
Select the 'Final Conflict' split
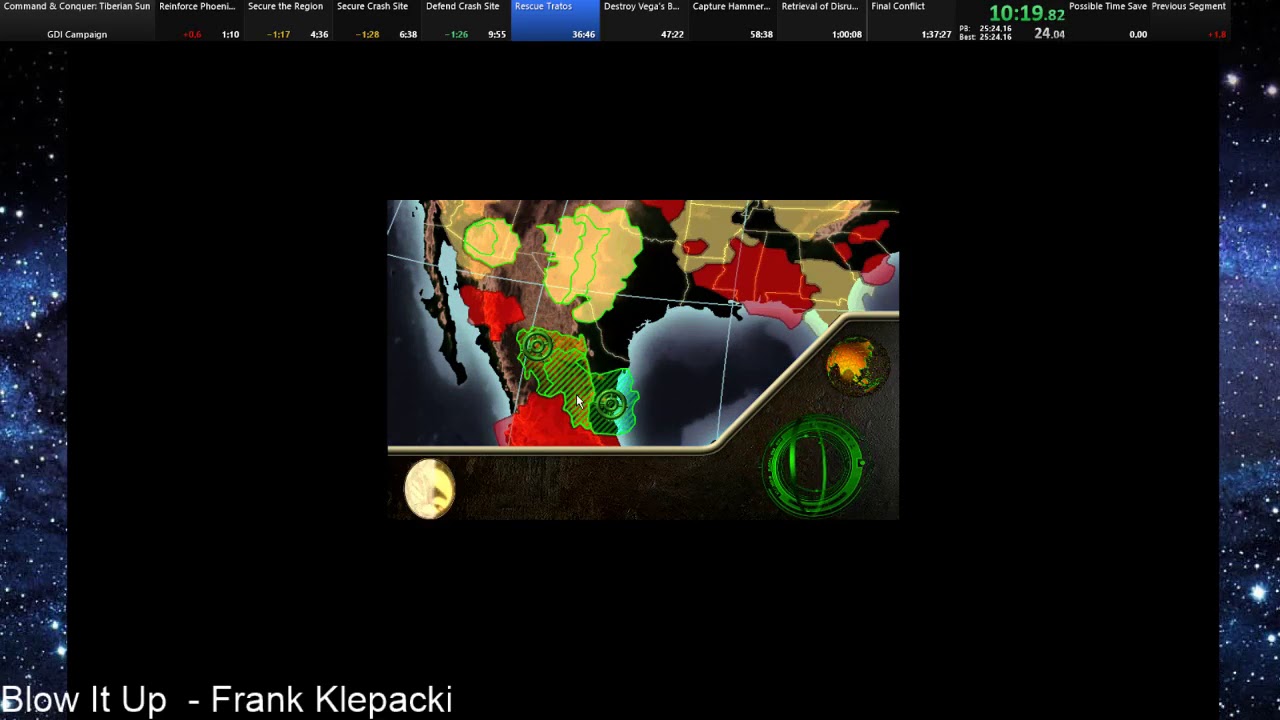coord(911,20)
